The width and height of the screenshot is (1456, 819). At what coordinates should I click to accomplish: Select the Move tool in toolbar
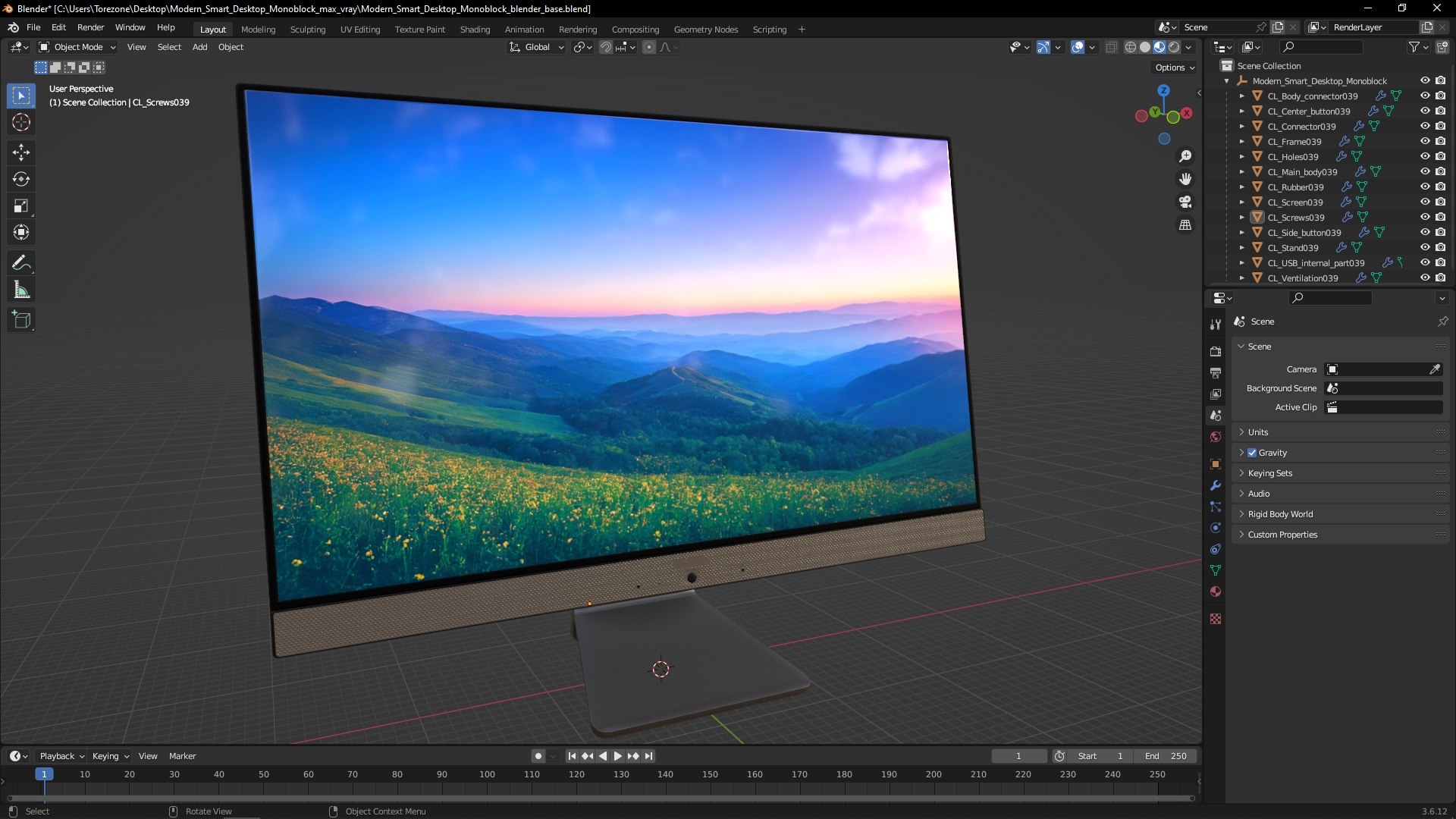[21, 152]
